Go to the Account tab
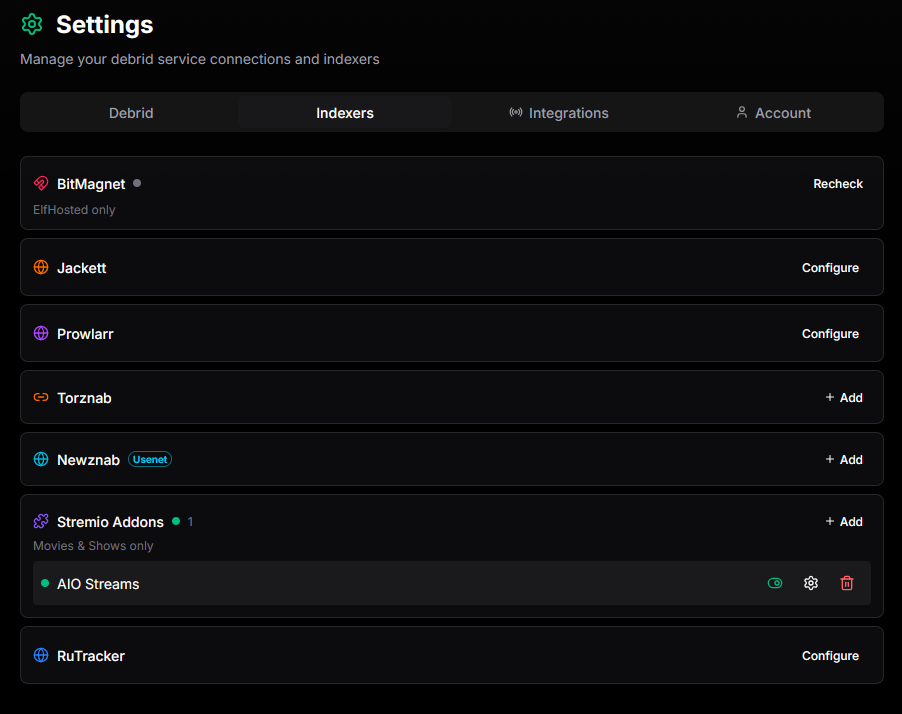902x714 pixels. click(773, 113)
